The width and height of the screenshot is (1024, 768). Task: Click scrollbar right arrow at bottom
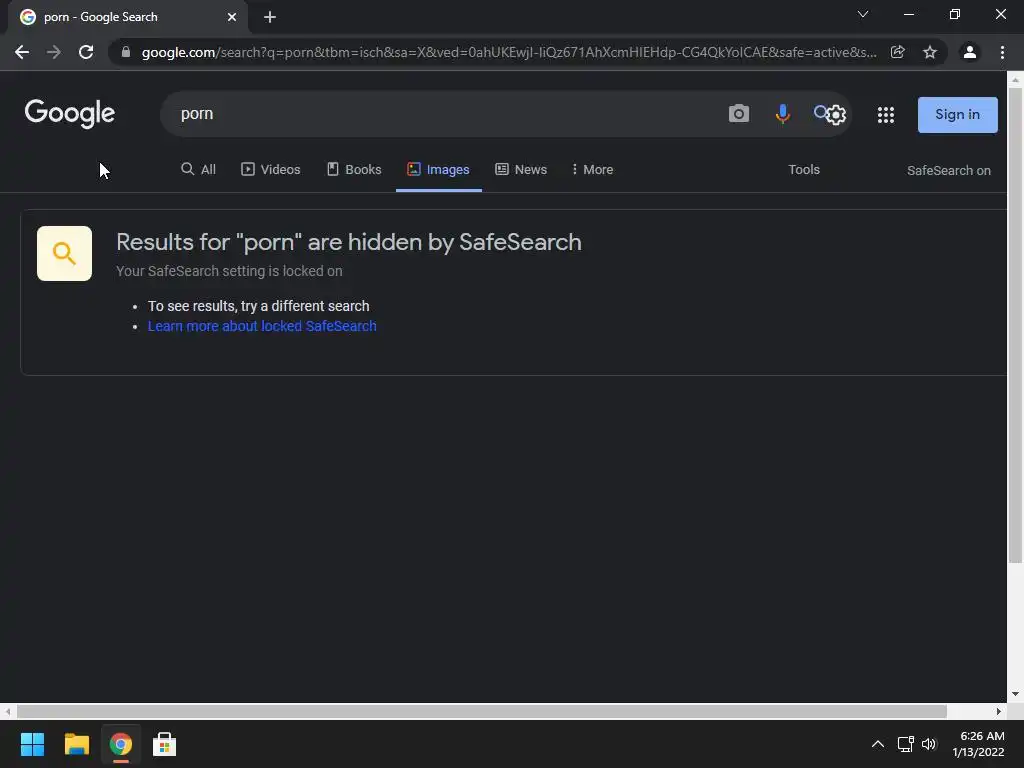pyautogui.click(x=999, y=711)
